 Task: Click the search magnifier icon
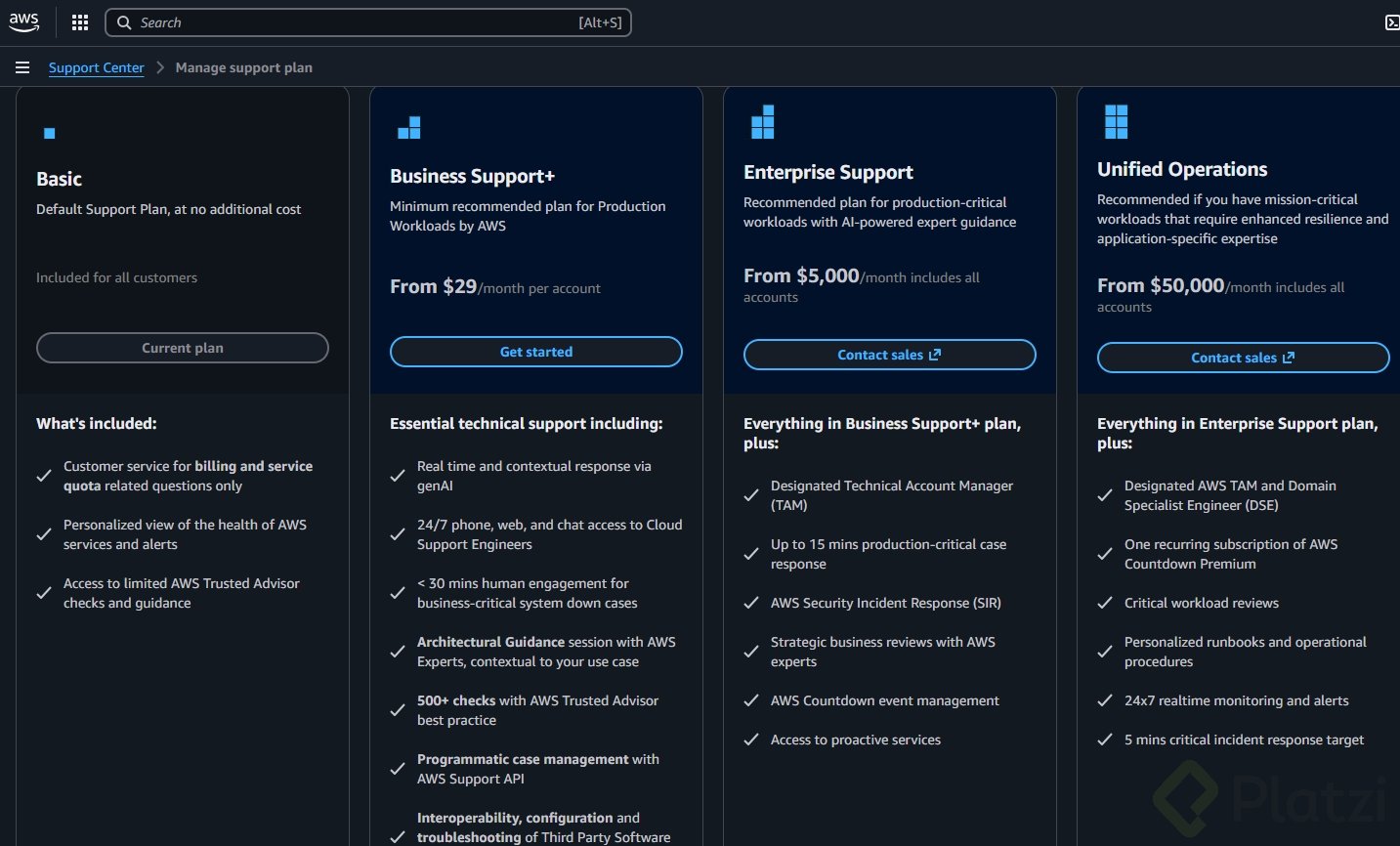tap(124, 22)
